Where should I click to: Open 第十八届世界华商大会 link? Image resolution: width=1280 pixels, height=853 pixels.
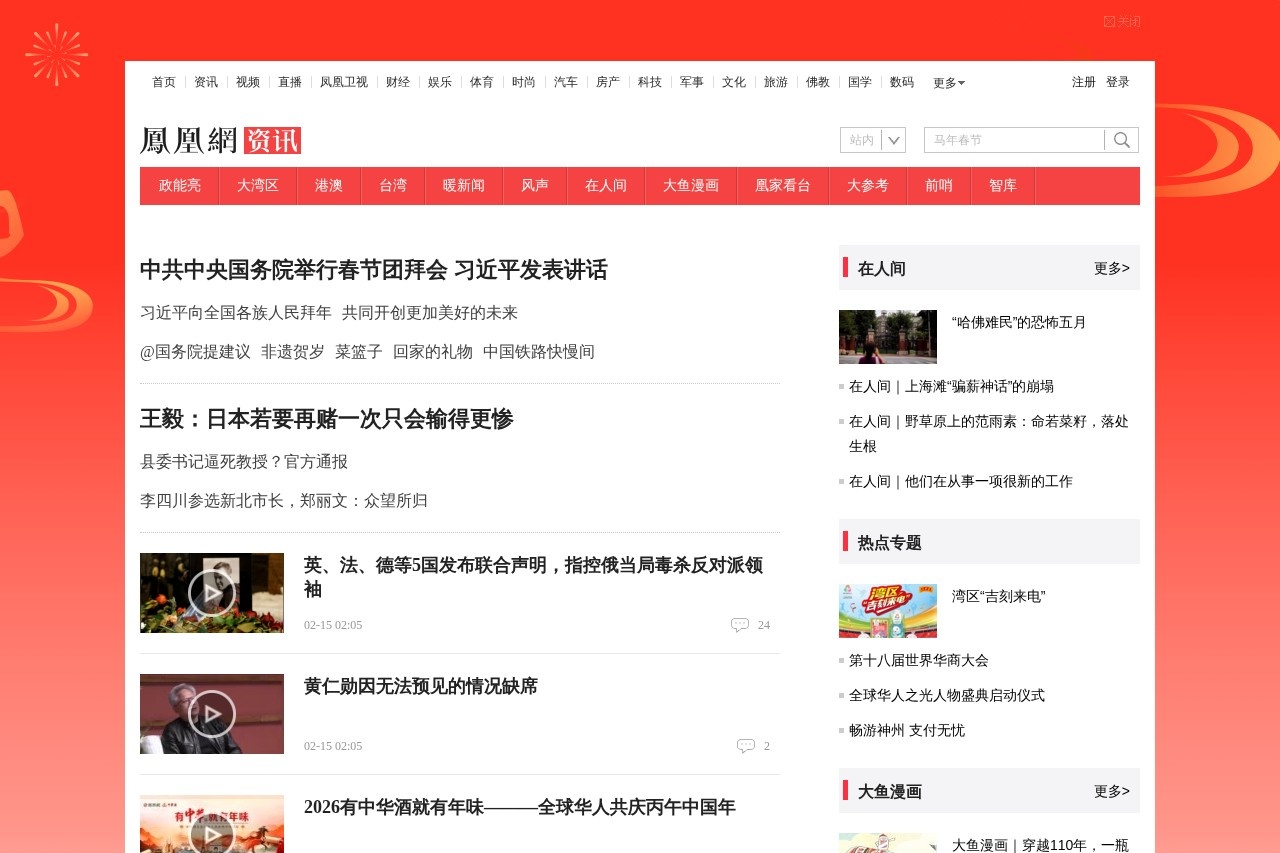point(919,661)
